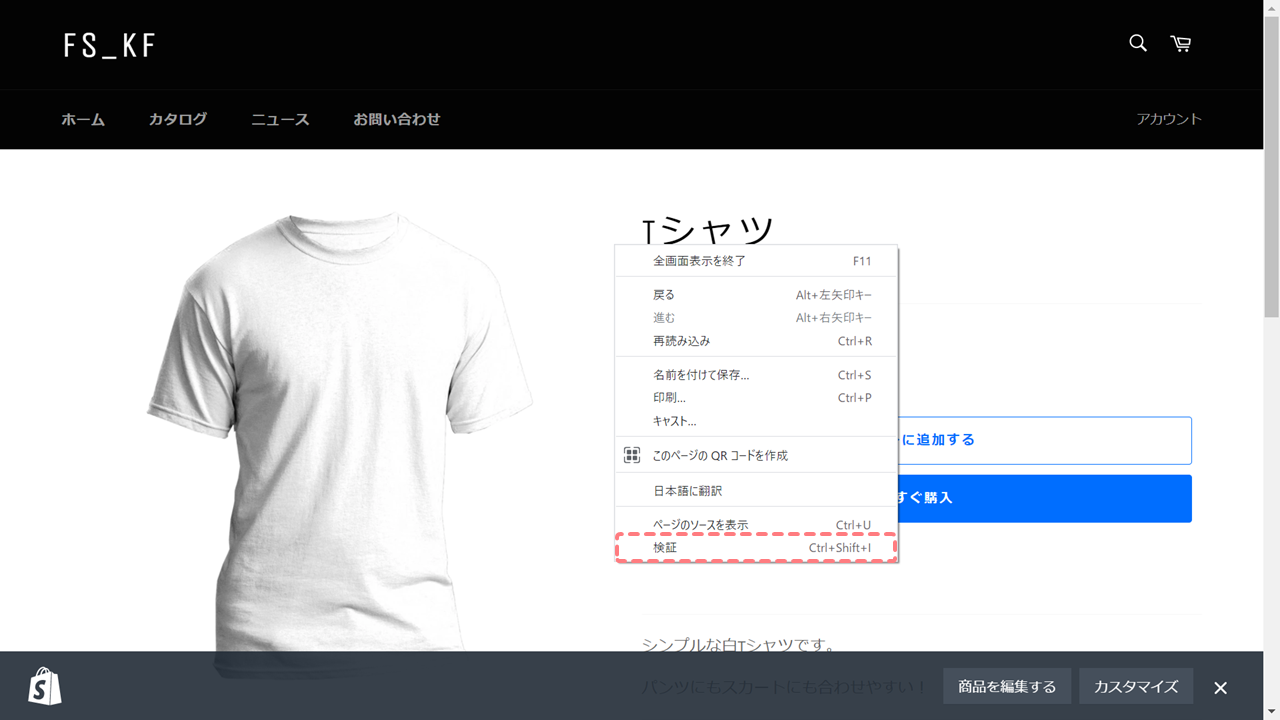Select 進む in context menu

(757, 318)
